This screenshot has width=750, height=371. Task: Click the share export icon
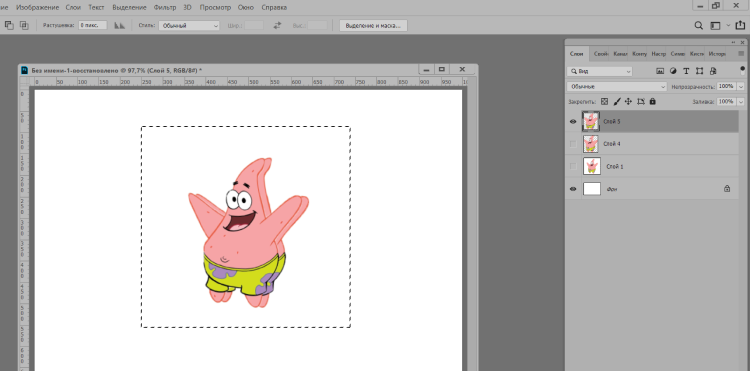click(741, 25)
